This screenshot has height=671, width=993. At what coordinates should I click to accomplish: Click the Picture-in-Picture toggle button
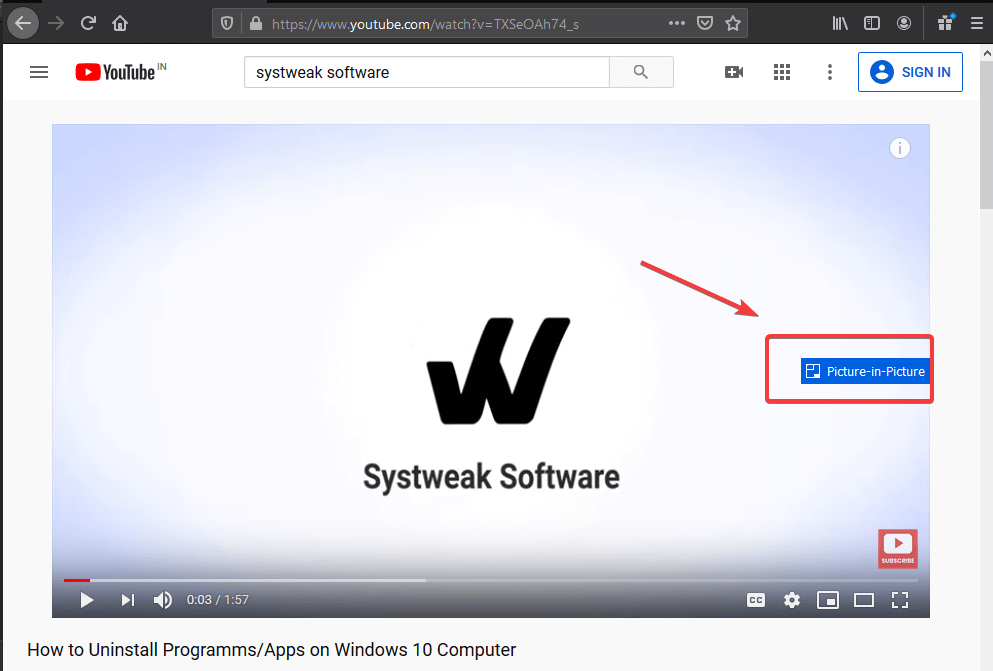[x=865, y=371]
